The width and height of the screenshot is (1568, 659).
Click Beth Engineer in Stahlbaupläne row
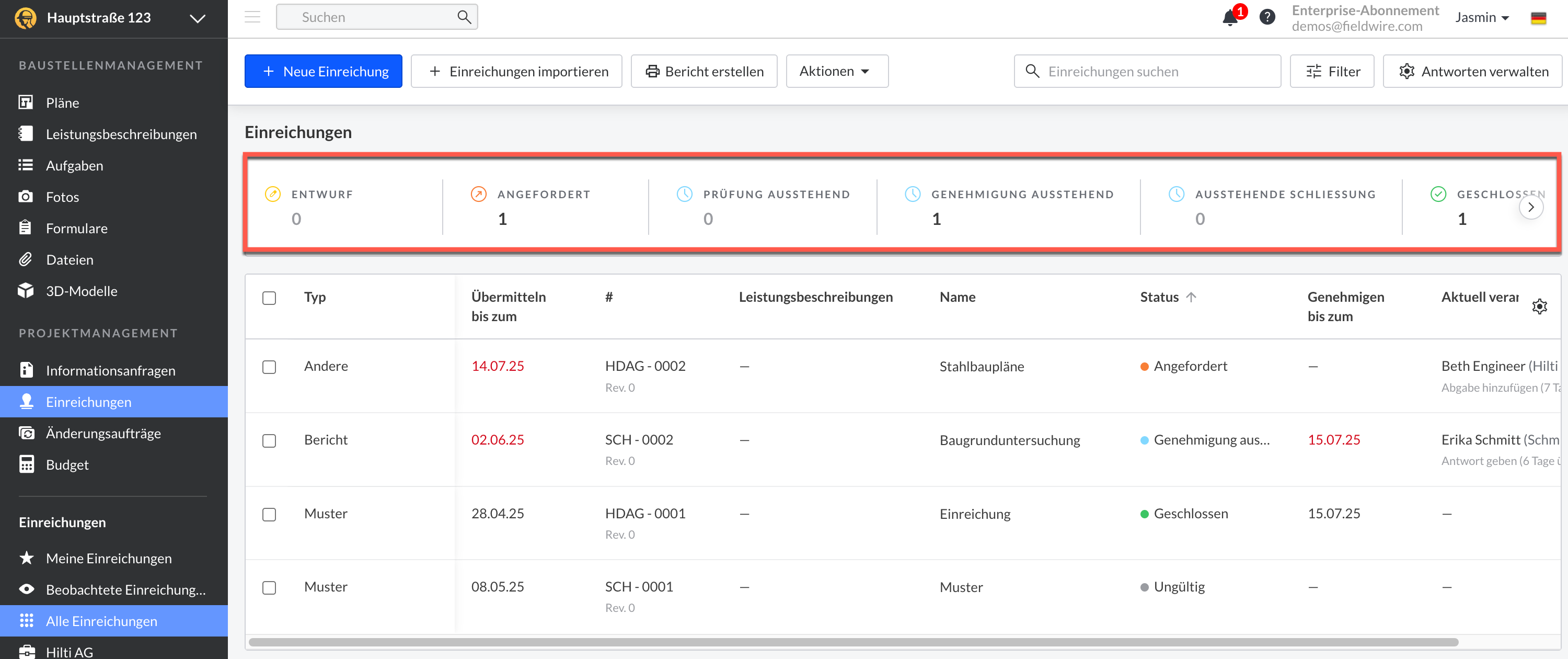(1483, 366)
